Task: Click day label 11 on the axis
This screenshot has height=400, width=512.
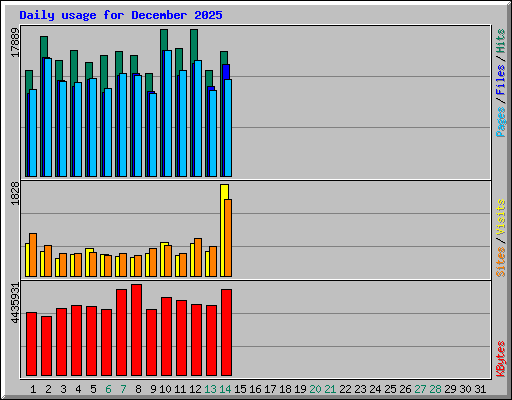Action: pyautogui.click(x=180, y=389)
